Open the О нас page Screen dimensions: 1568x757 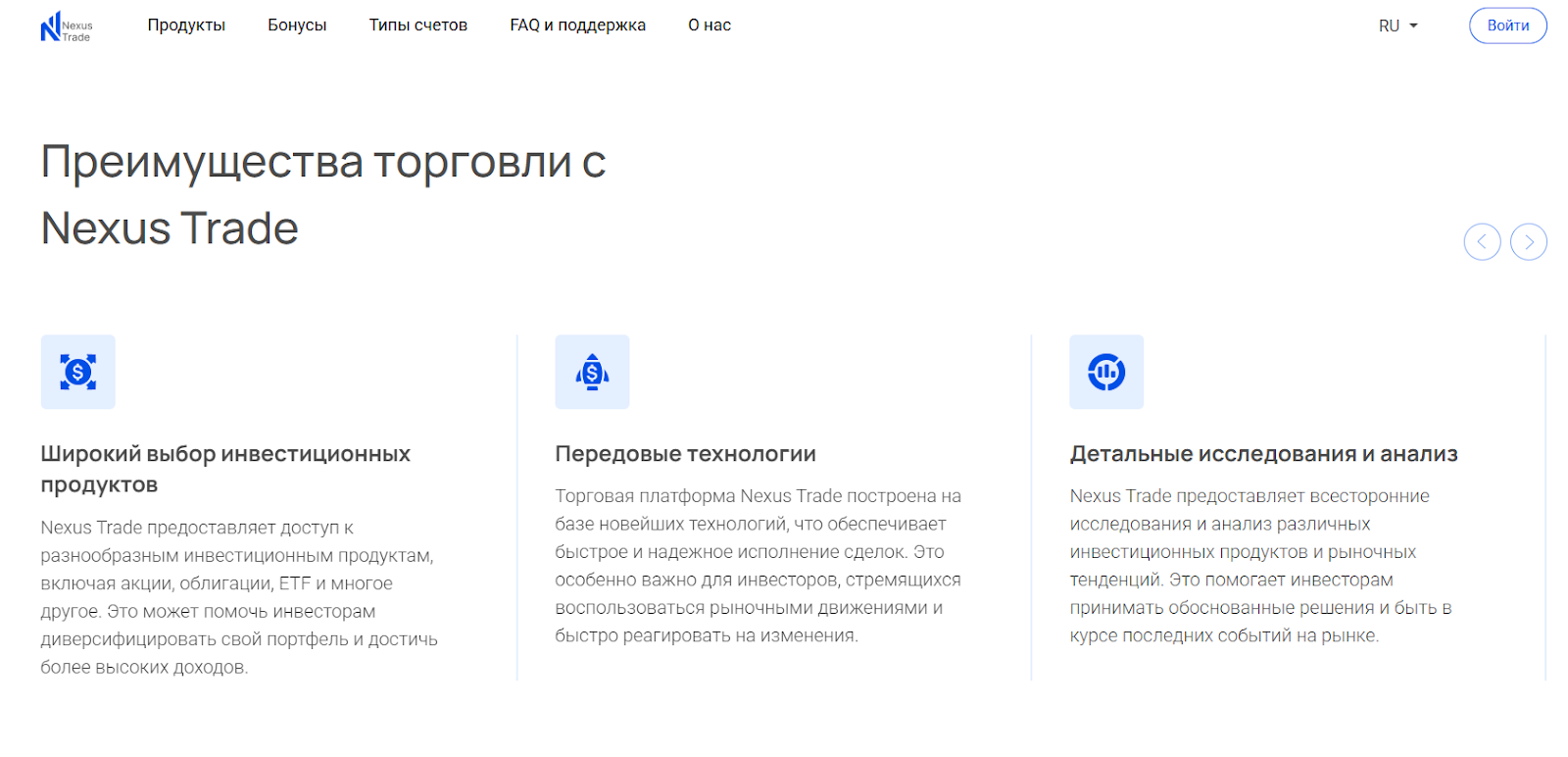tap(710, 25)
